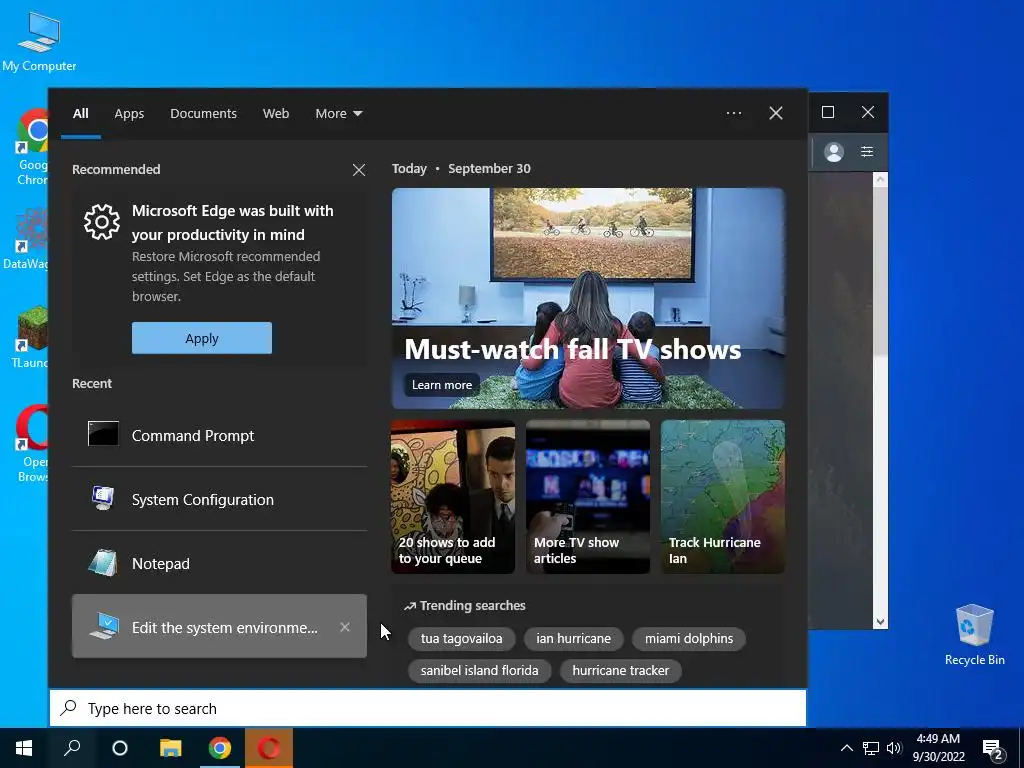Viewport: 1024px width, 768px height.
Task: Click Learn more on fall TV shows
Action: (x=442, y=385)
